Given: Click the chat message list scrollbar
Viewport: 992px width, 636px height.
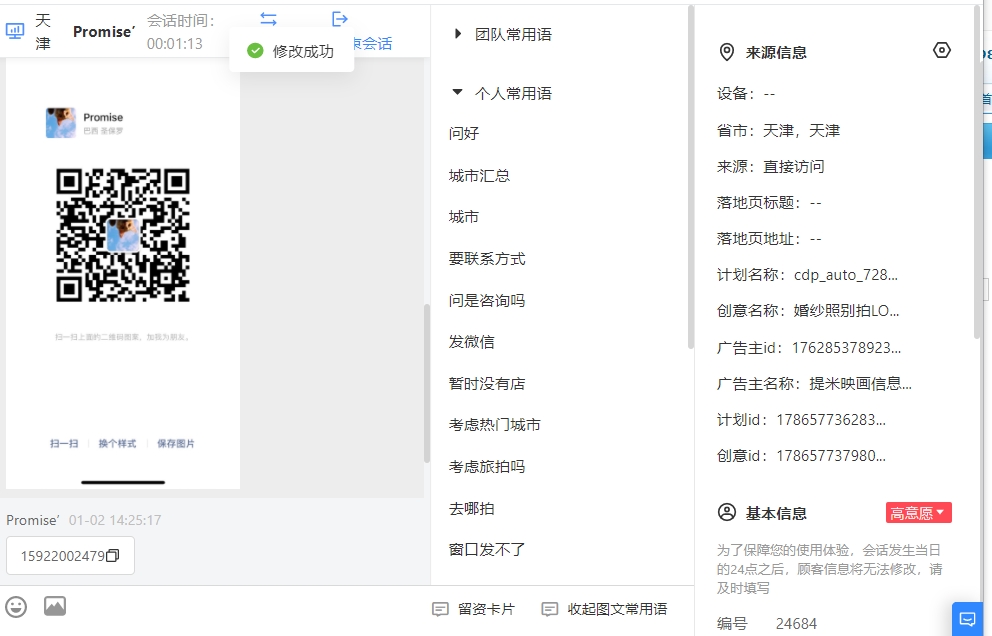Looking at the screenshot, I should [x=427, y=383].
